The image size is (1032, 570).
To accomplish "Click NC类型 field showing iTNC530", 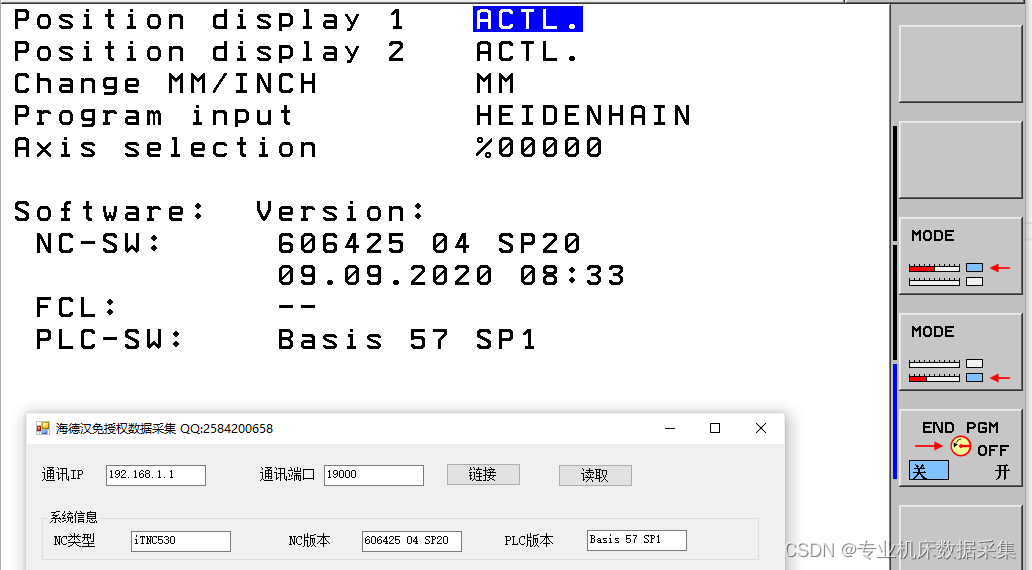I will click(x=181, y=541).
